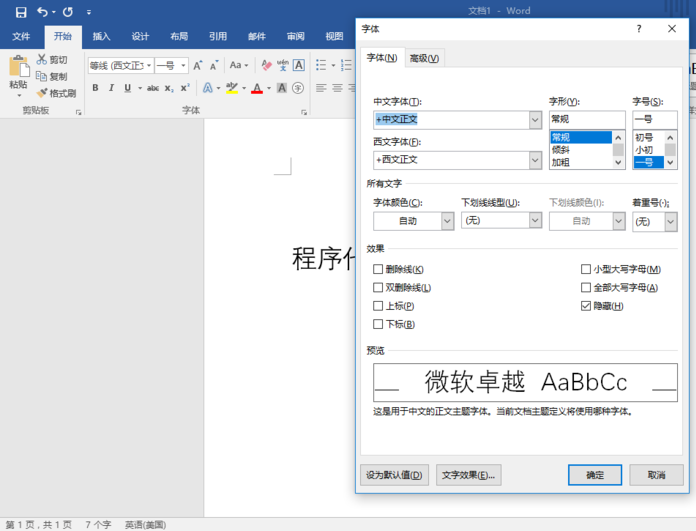Open the Change Case Aa menu
Image resolution: width=696 pixels, height=531 pixels.
[239, 65]
